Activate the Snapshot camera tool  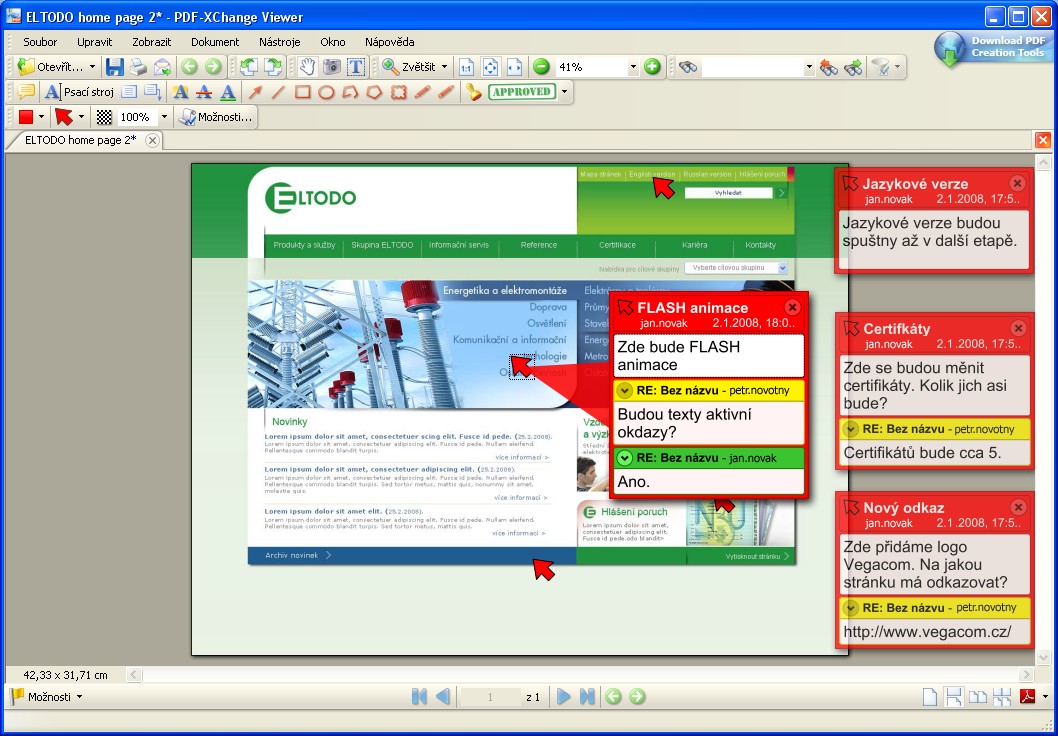click(x=331, y=67)
